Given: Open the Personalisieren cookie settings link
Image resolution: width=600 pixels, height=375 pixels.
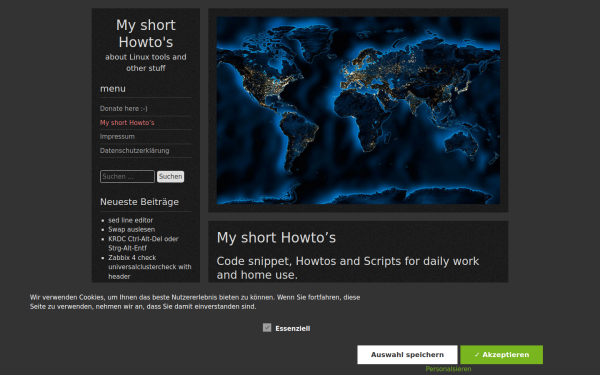Looking at the screenshot, I should pos(448,369).
